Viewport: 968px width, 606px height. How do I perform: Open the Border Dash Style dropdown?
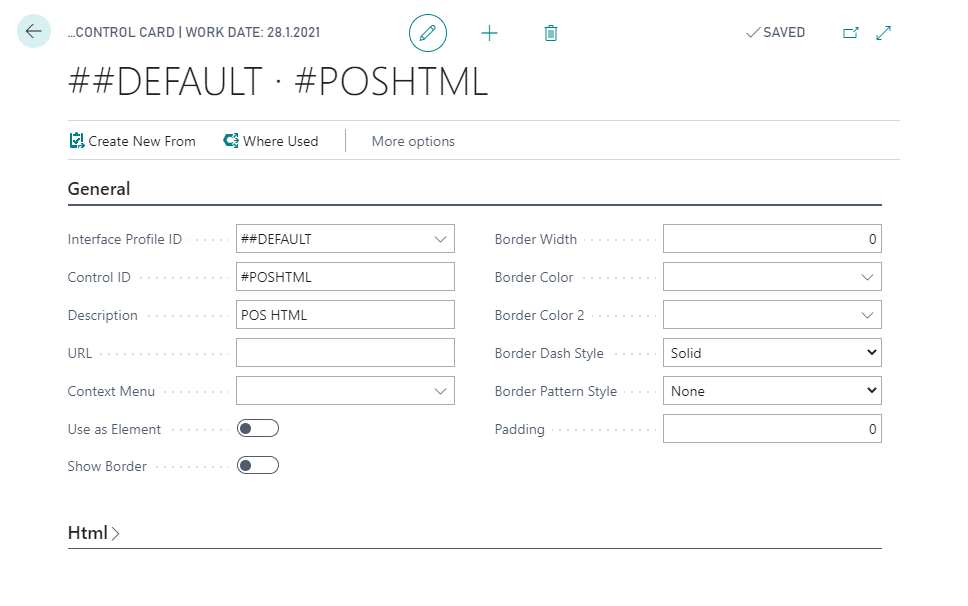[772, 353]
